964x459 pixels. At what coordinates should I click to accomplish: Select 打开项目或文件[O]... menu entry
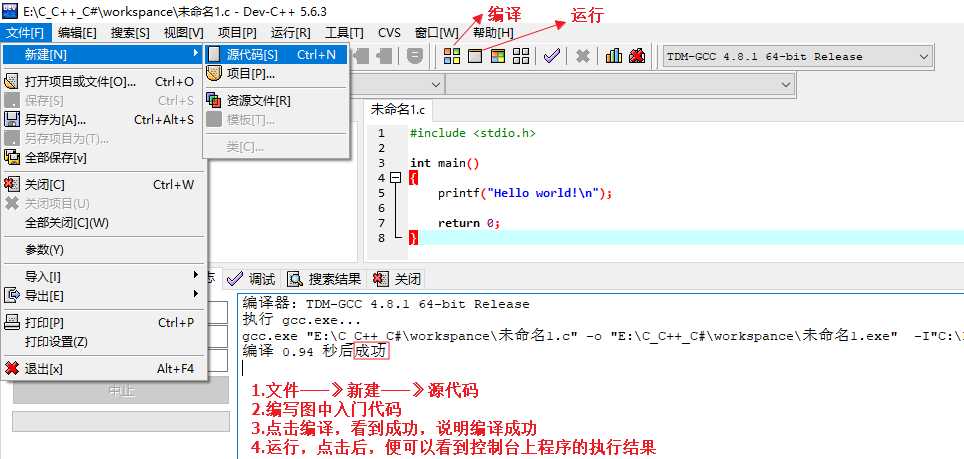click(x=105, y=82)
